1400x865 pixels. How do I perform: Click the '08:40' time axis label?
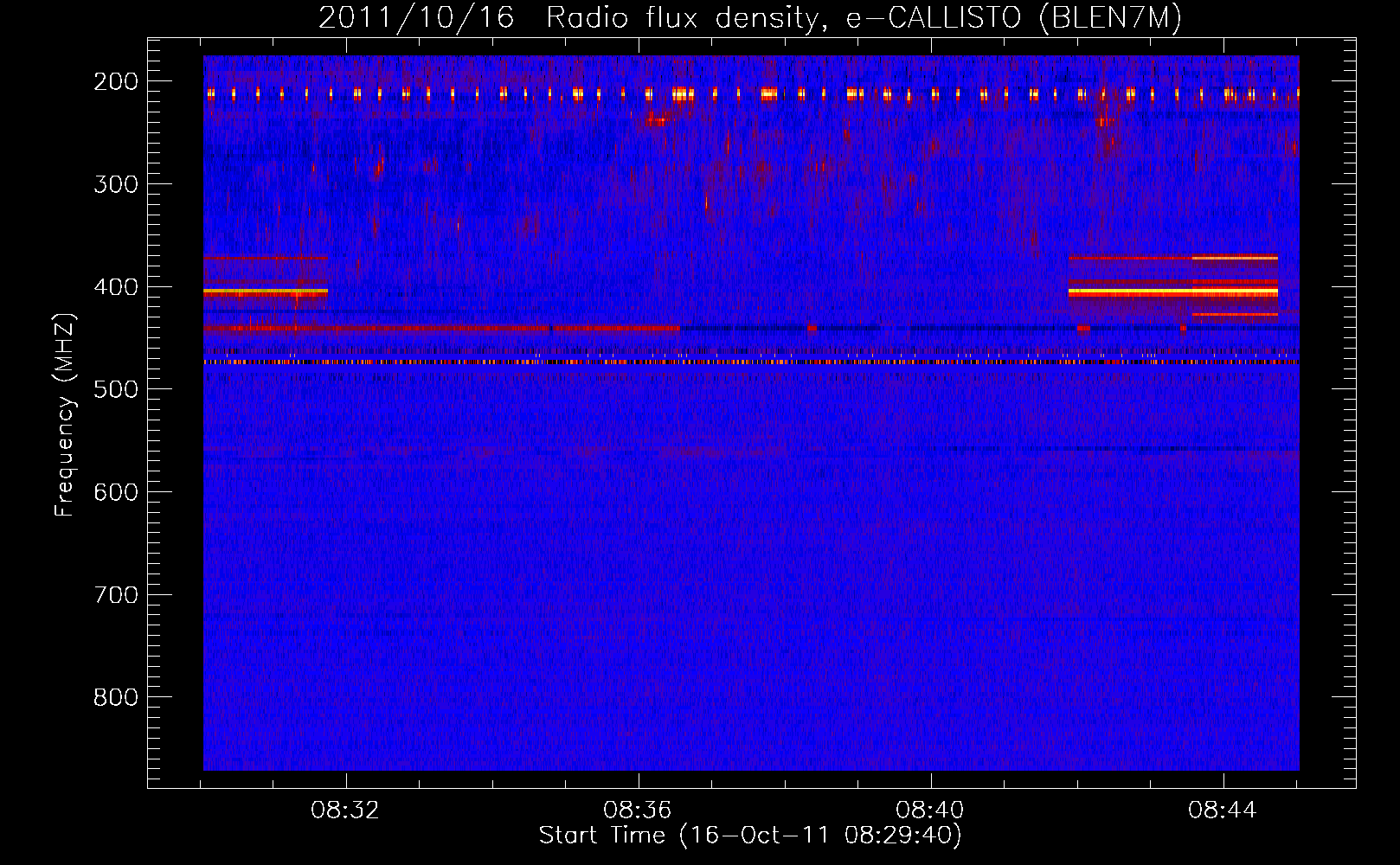tap(930, 811)
